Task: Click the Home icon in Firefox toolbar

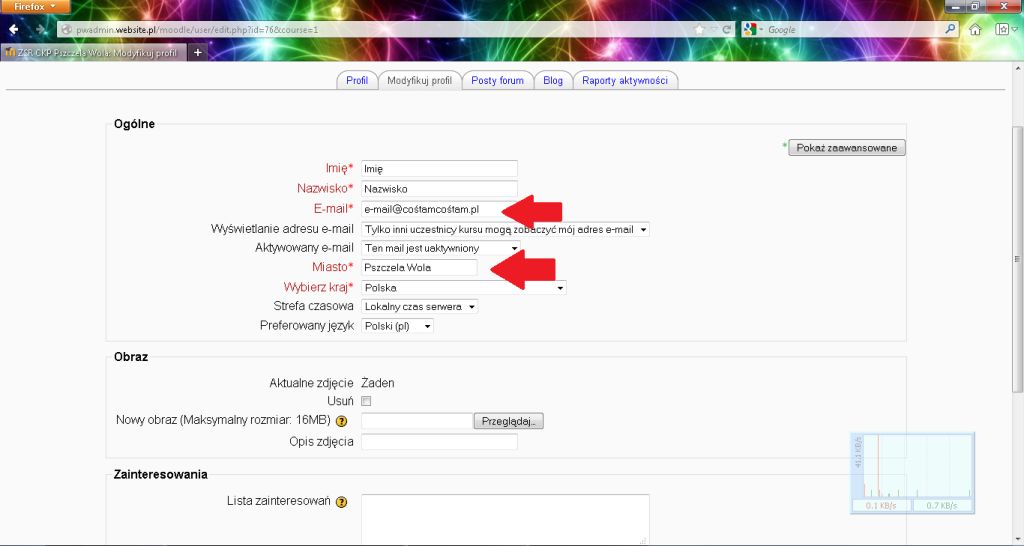Action: [975, 29]
